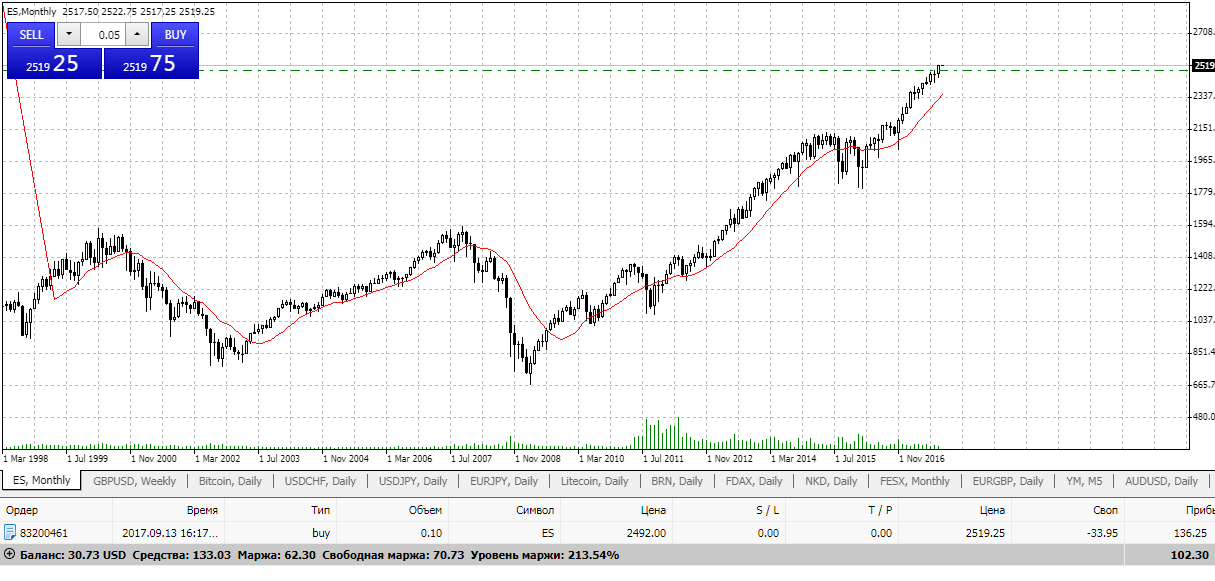Select the open buy order row 83200461
The image size is (1215, 581).
pyautogui.click(x=607, y=533)
